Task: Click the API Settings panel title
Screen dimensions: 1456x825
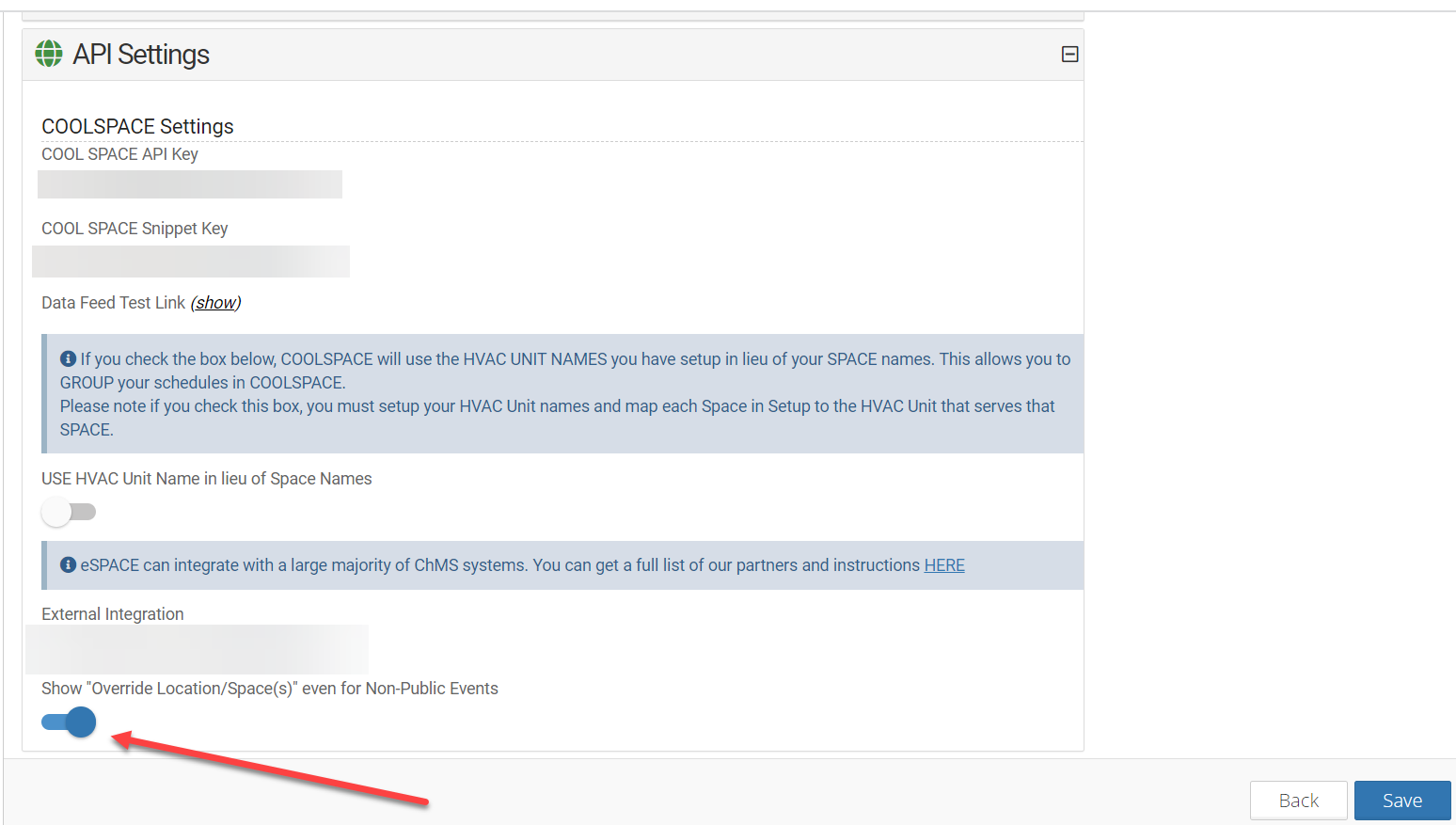Action: [141, 55]
